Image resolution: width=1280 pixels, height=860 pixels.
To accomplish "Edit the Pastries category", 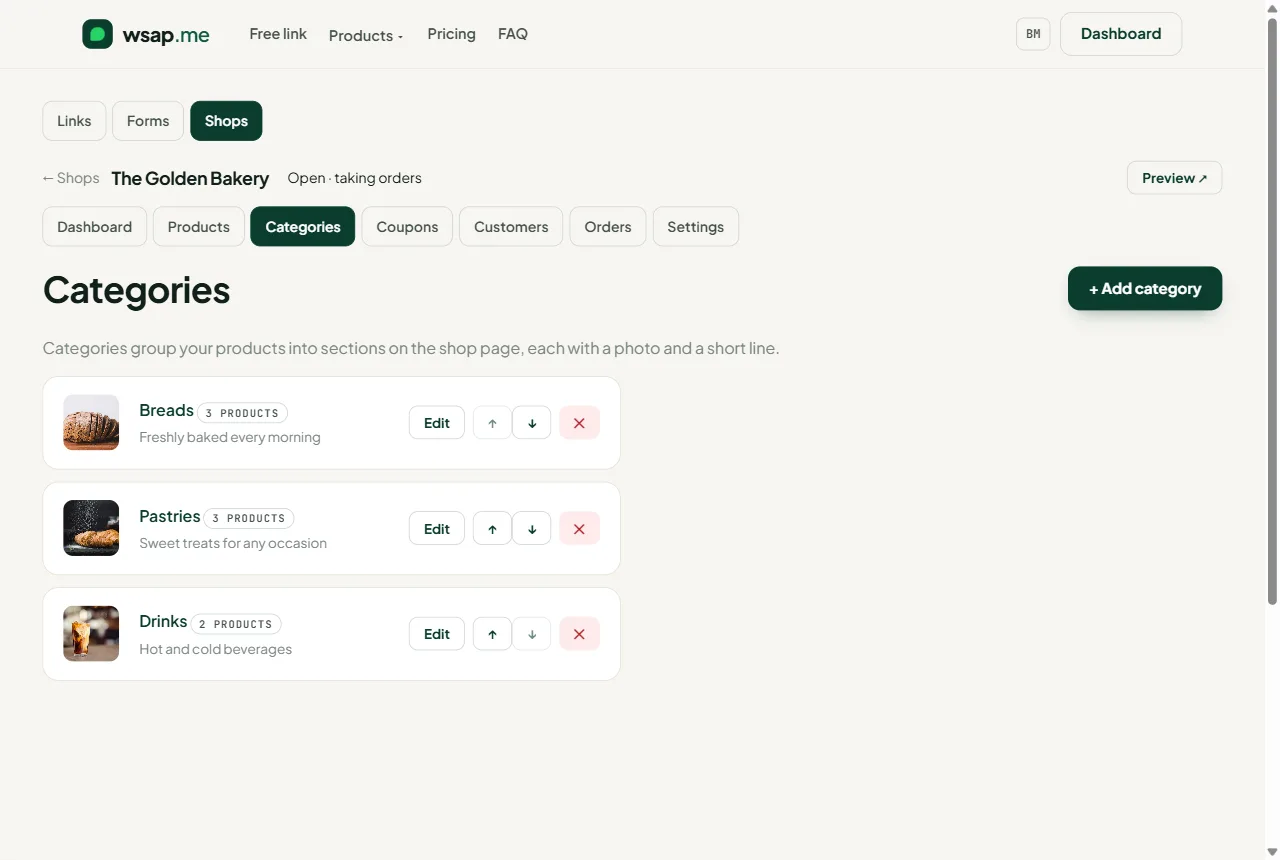I will 437,529.
